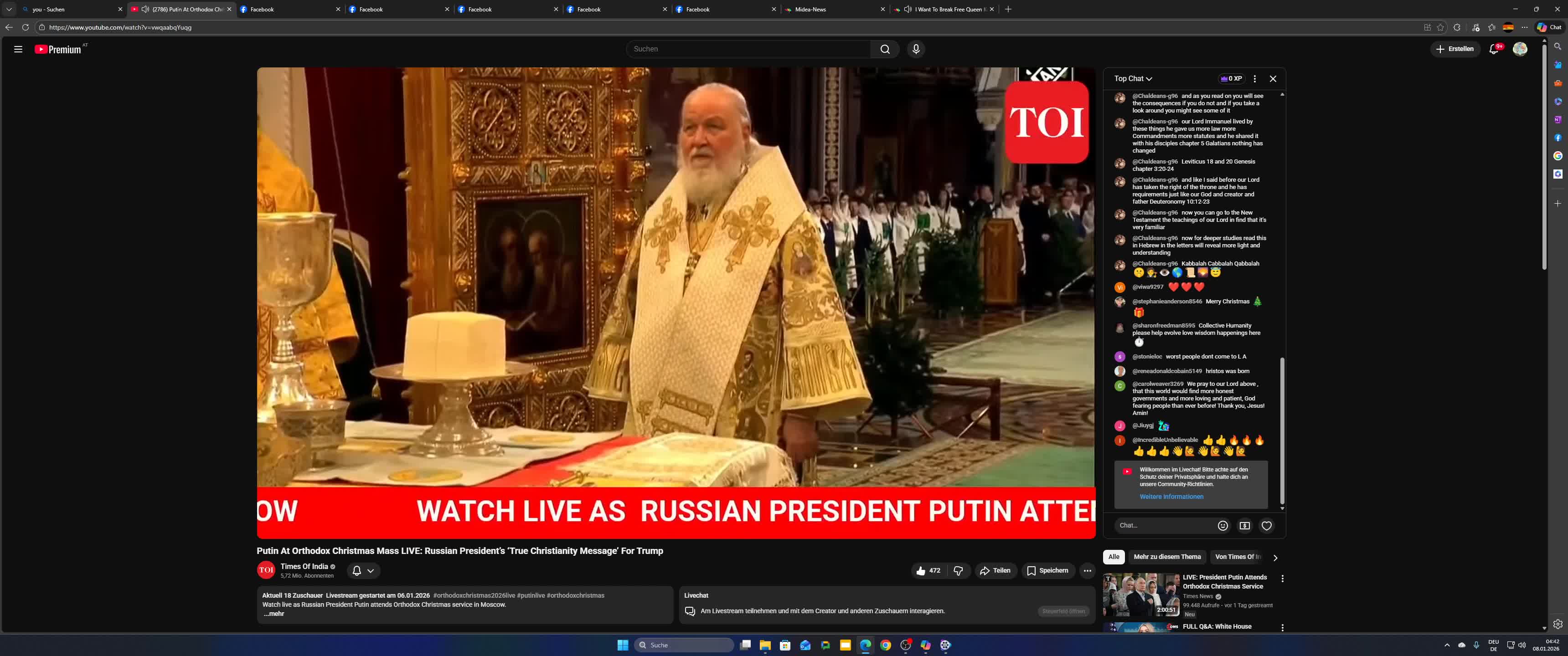The height and width of the screenshot is (656, 1568).
Task: Click the YouTube search magnifier button
Action: (884, 49)
